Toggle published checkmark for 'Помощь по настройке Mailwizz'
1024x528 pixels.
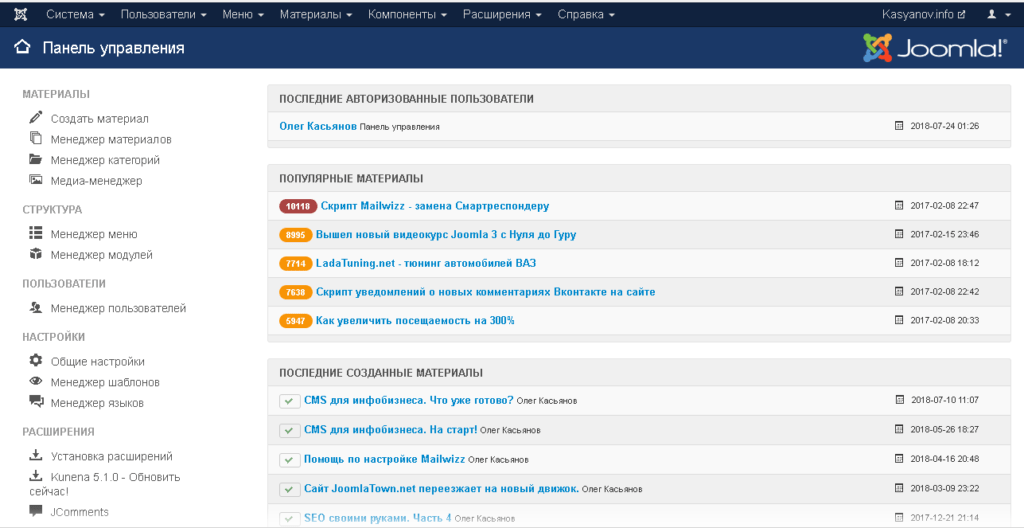point(289,459)
